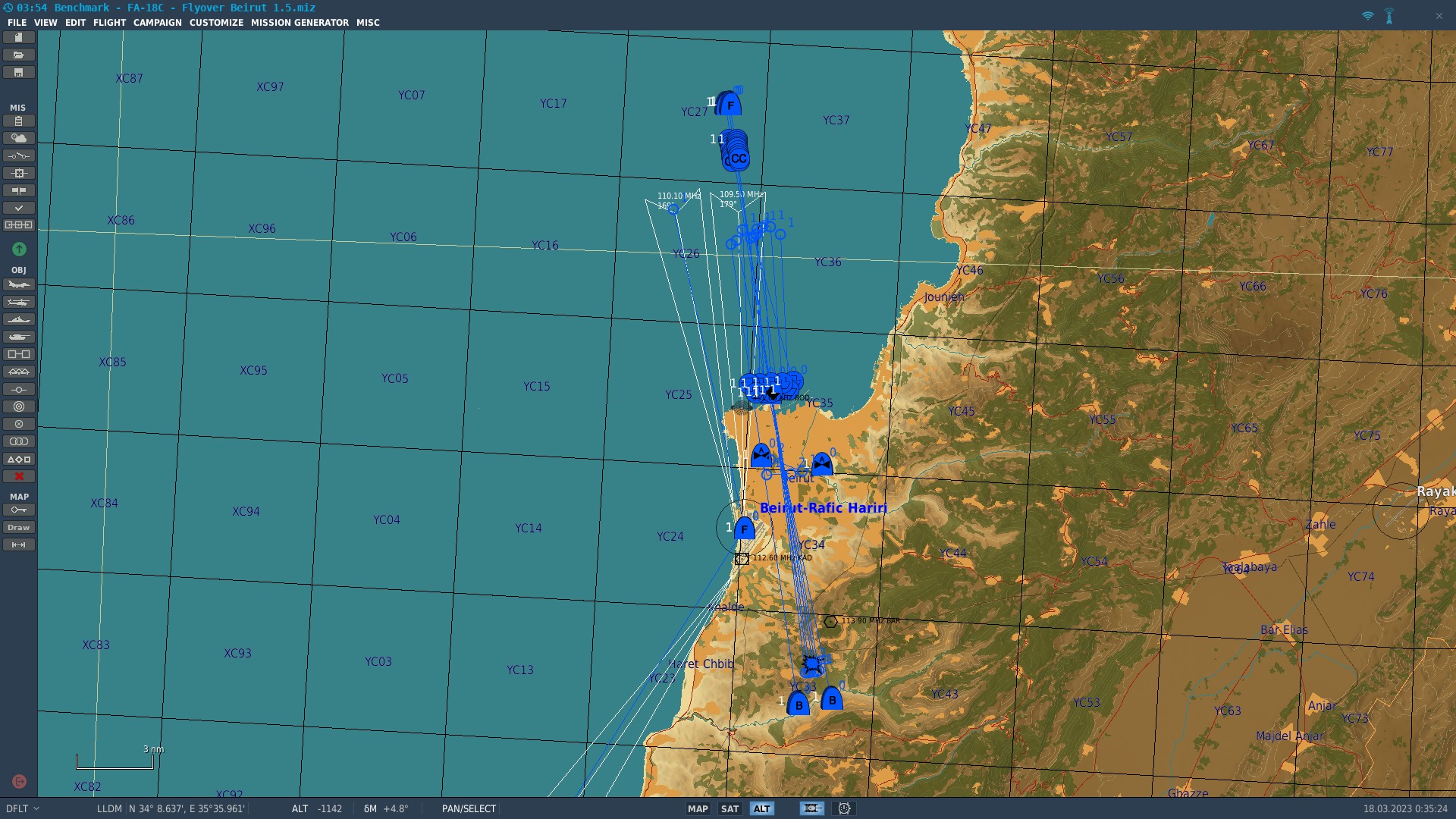This screenshot has width=1456, height=819.
Task: Open the Flight menu
Action: pos(109,23)
